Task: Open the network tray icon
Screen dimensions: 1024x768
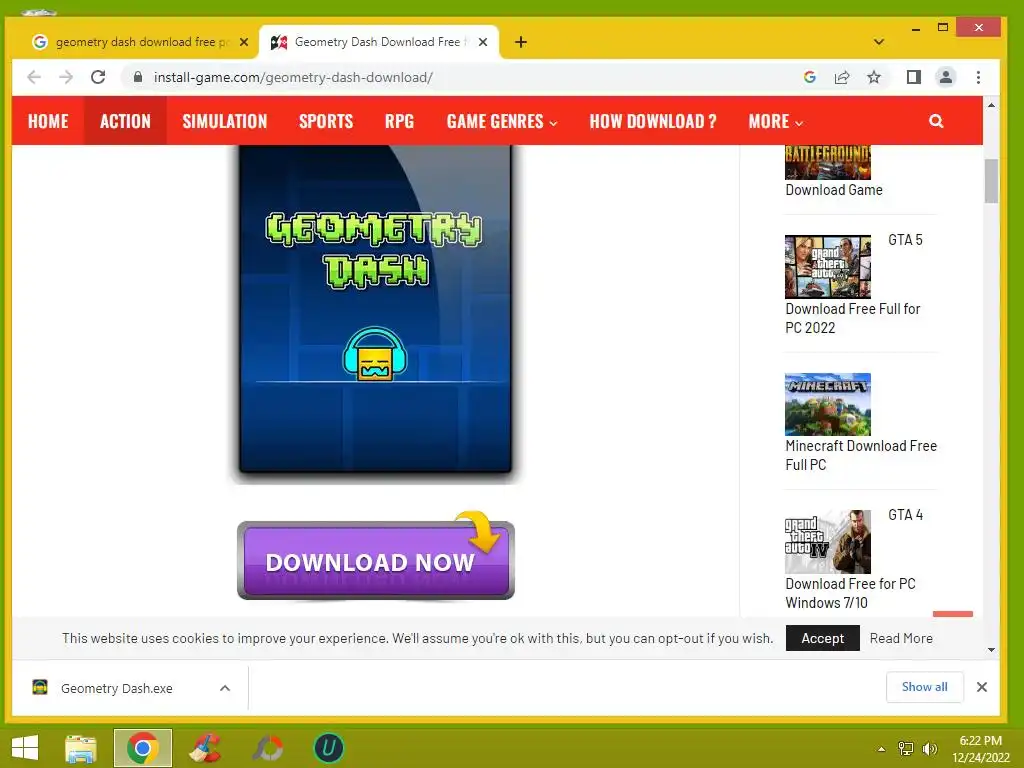Action: pyautogui.click(x=906, y=749)
